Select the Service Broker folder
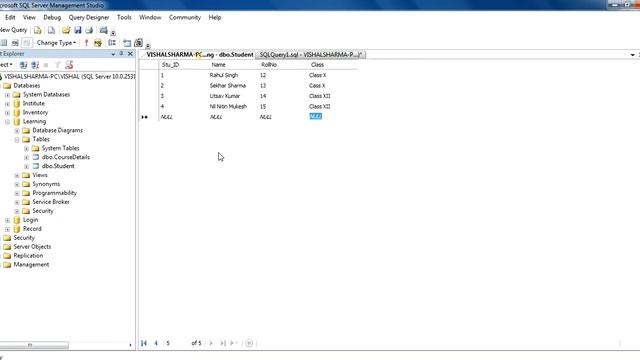The height and width of the screenshot is (360, 640). [x=51, y=202]
